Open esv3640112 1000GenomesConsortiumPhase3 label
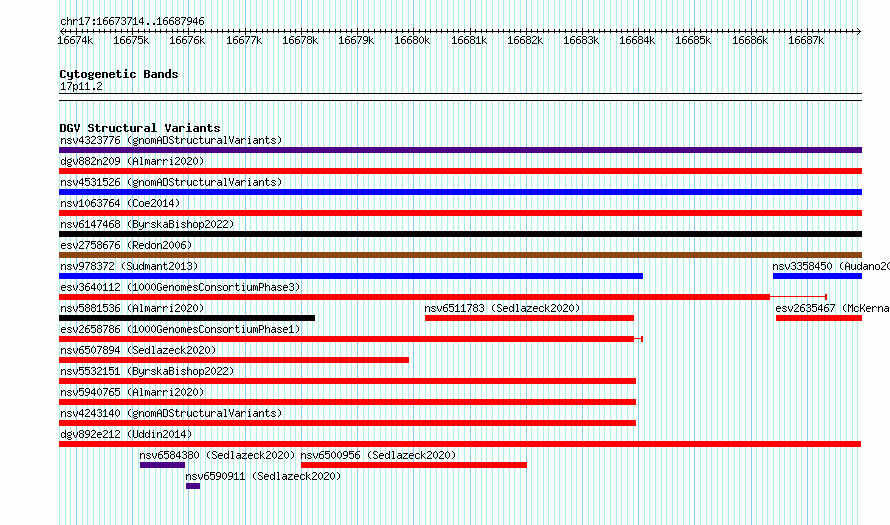Image resolution: width=890 pixels, height=525 pixels. click(x=180, y=287)
